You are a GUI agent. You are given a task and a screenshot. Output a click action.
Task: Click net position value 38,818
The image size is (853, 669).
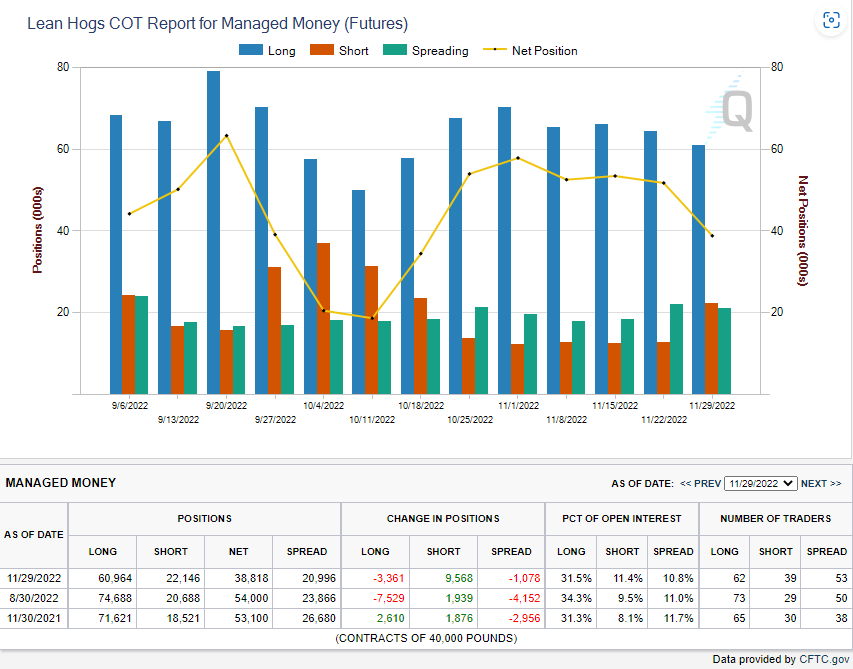(251, 578)
